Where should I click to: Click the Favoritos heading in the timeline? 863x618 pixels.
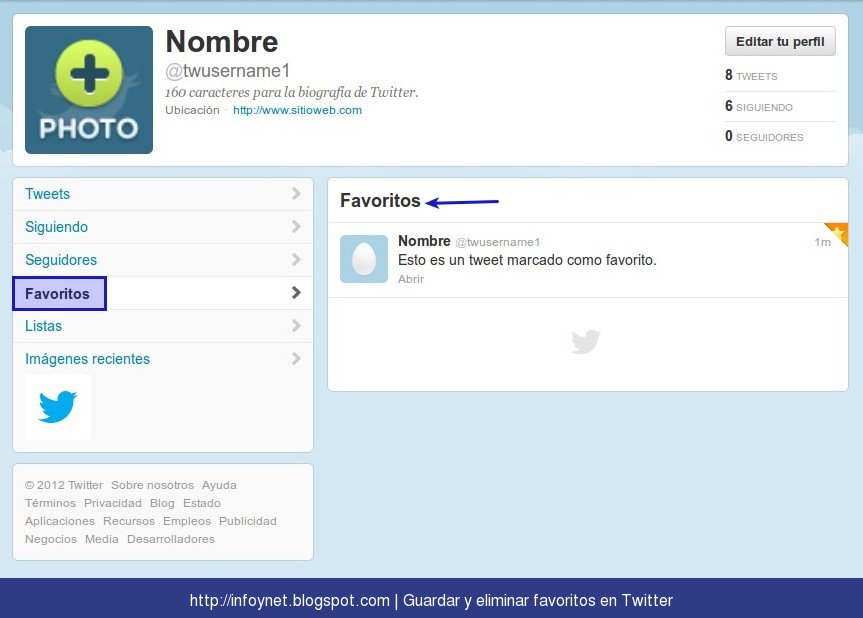coord(380,200)
